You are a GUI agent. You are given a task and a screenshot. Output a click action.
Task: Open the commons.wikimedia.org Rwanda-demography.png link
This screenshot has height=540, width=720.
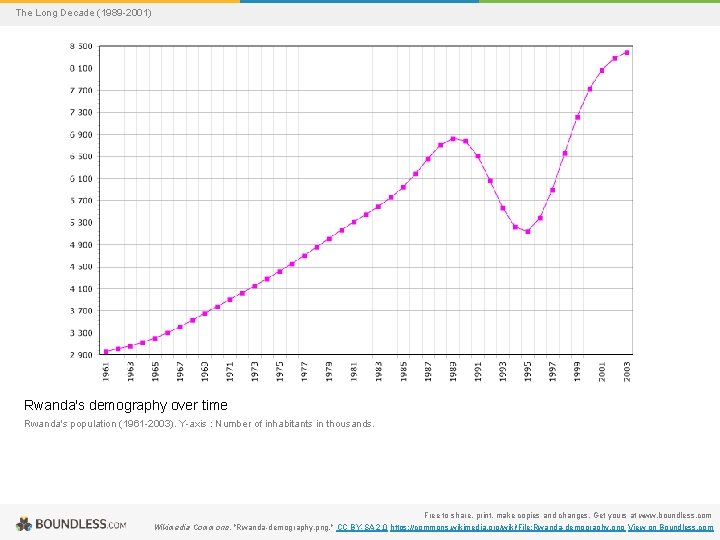[507, 528]
